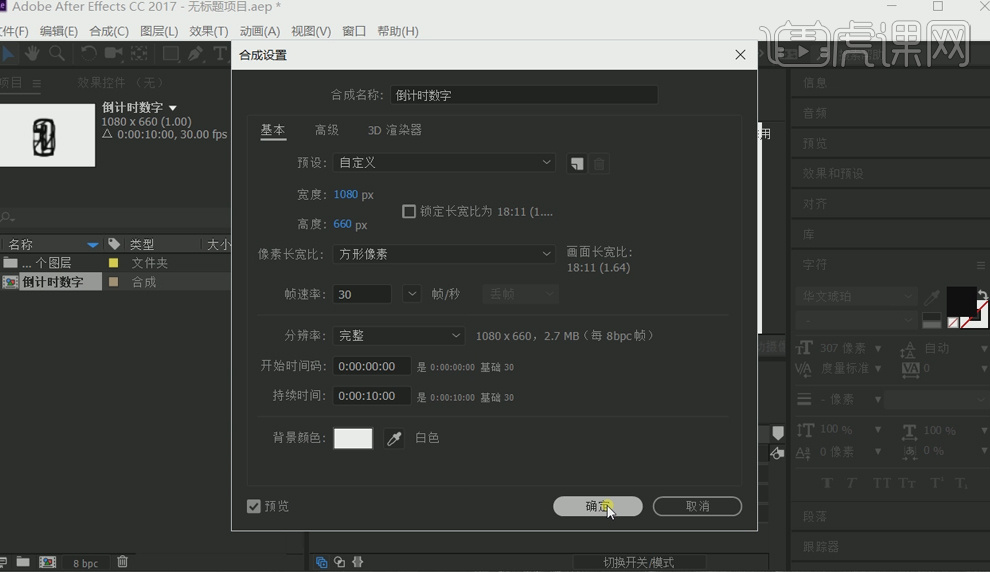This screenshot has width=990, height=572.
Task: Open the 编辑(E) menu
Action: (59, 31)
